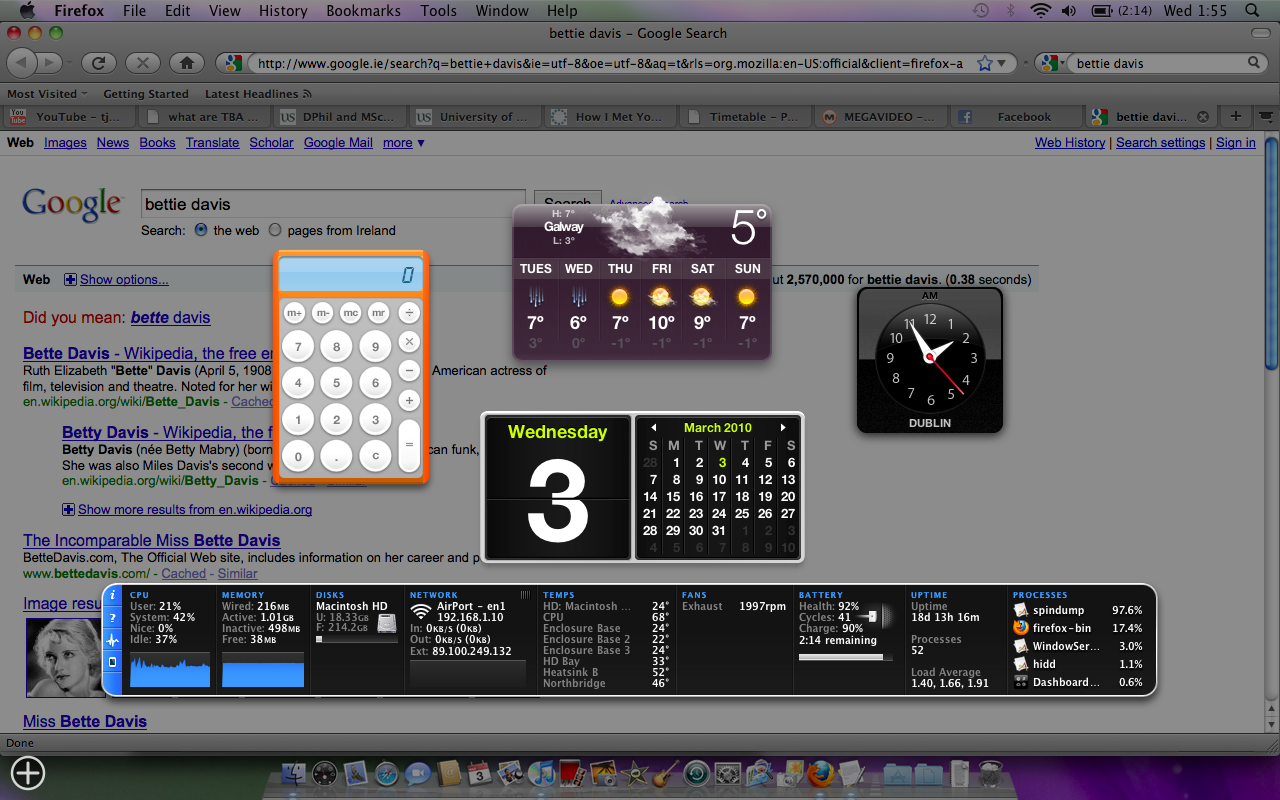Go to the next month in the calendar widget

tap(783, 428)
